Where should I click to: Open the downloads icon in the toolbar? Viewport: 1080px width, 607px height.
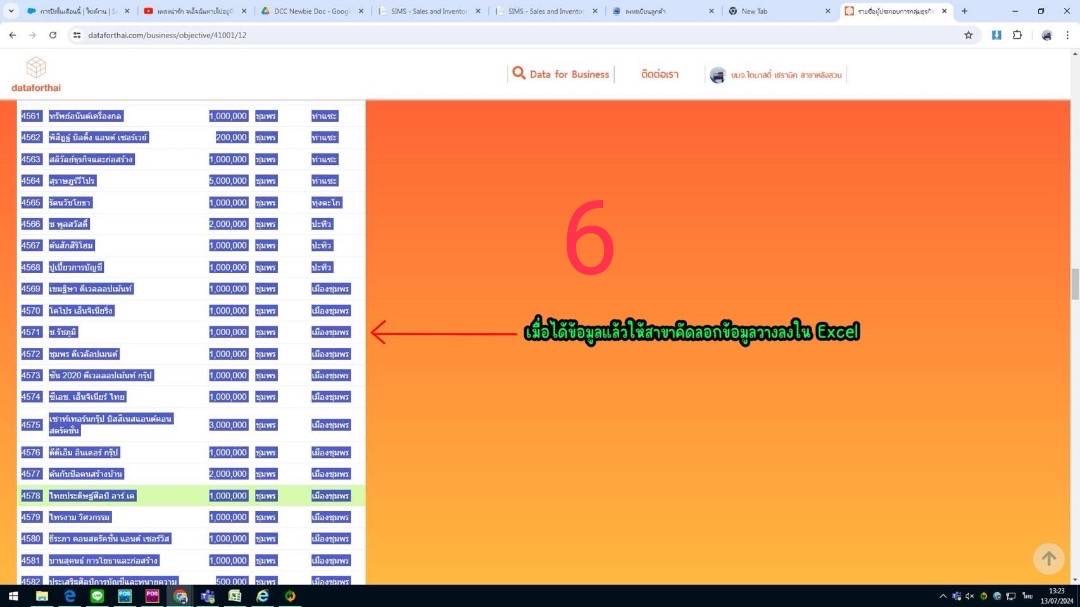(996, 35)
